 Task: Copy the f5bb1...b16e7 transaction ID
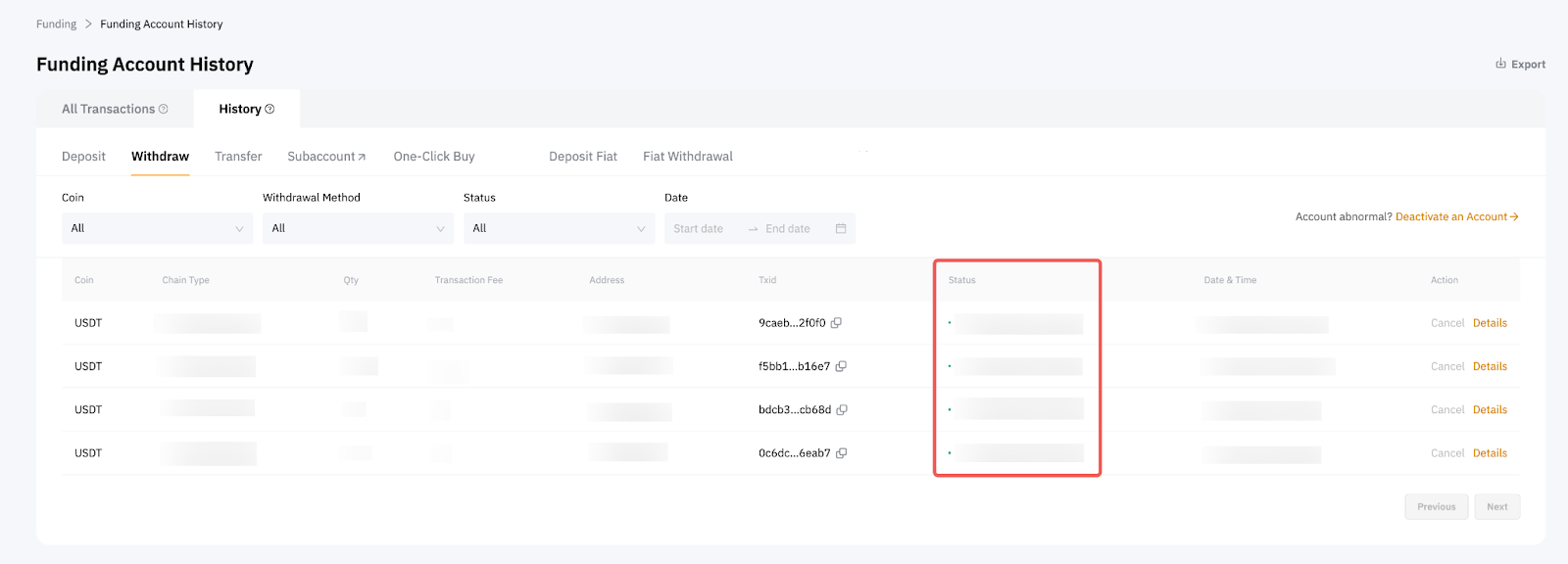pyautogui.click(x=841, y=366)
